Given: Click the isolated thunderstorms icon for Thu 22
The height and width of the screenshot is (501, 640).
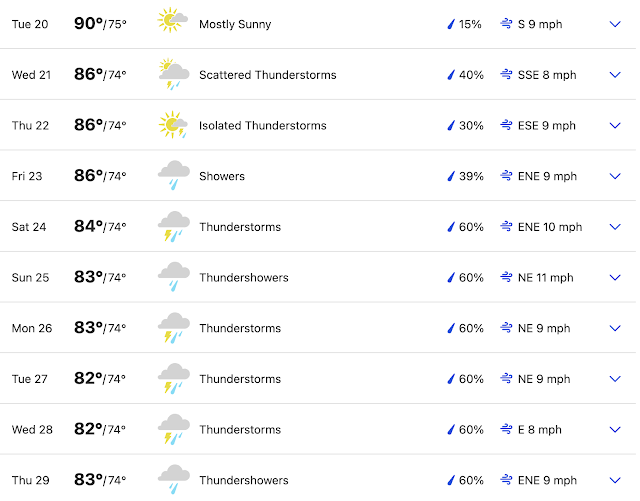Looking at the screenshot, I should click(173, 125).
